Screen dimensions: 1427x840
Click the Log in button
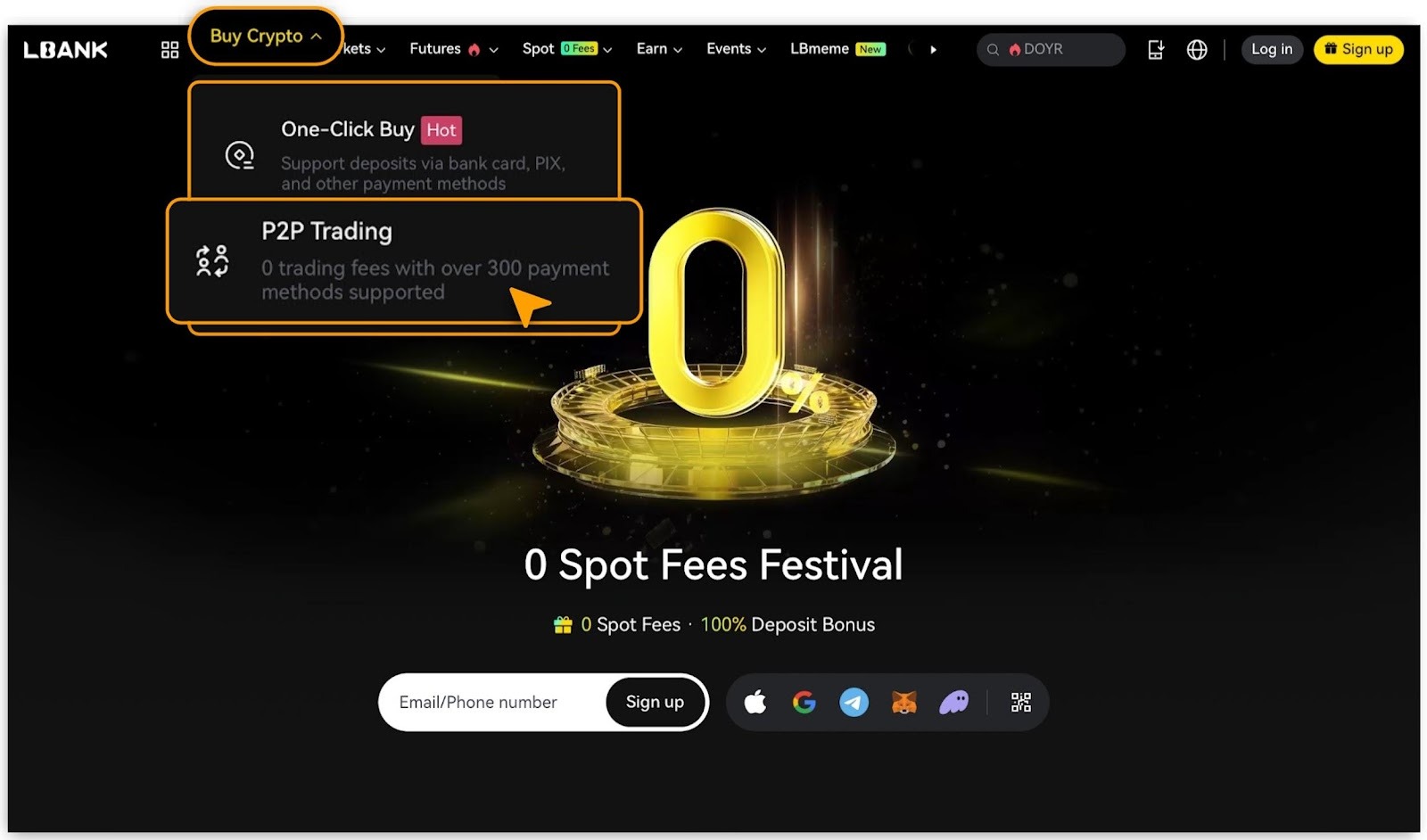pyautogui.click(x=1272, y=49)
